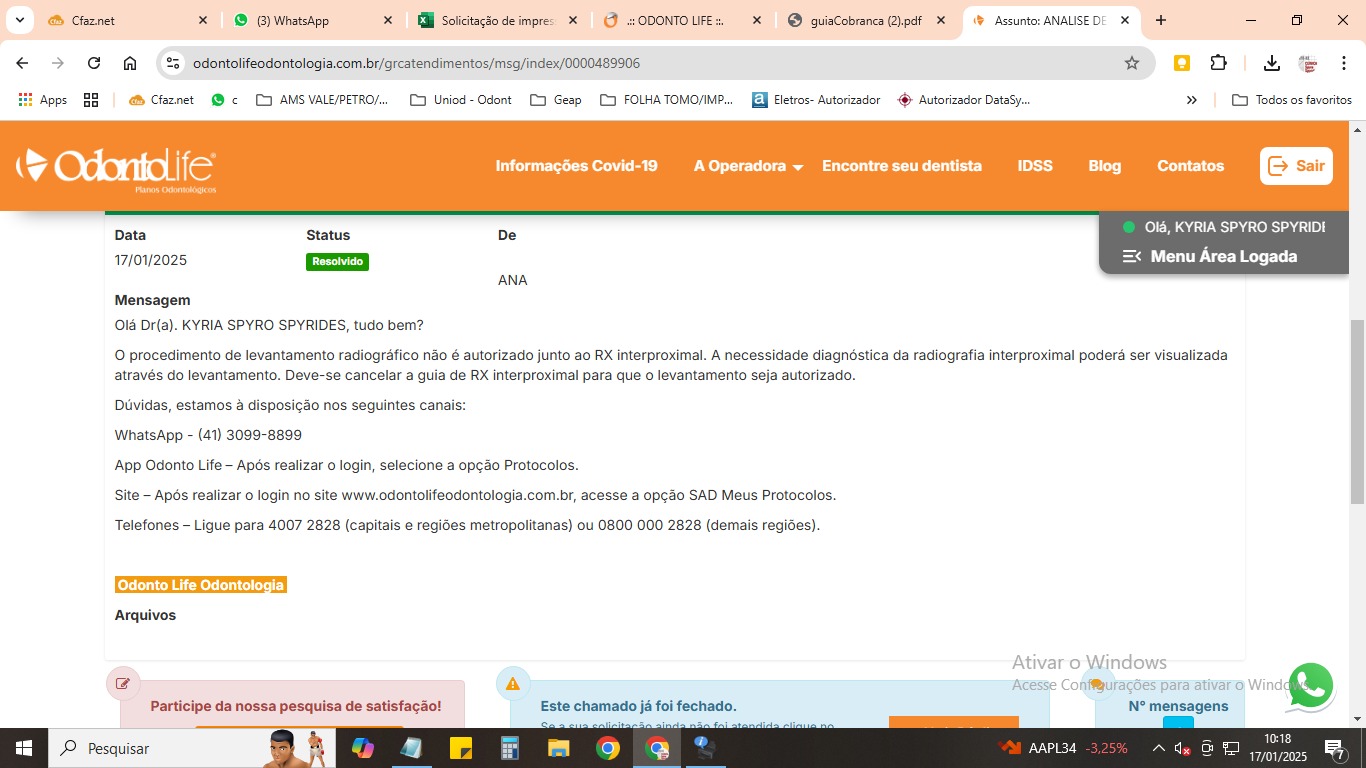Open site information icon in address bar

click(x=173, y=63)
